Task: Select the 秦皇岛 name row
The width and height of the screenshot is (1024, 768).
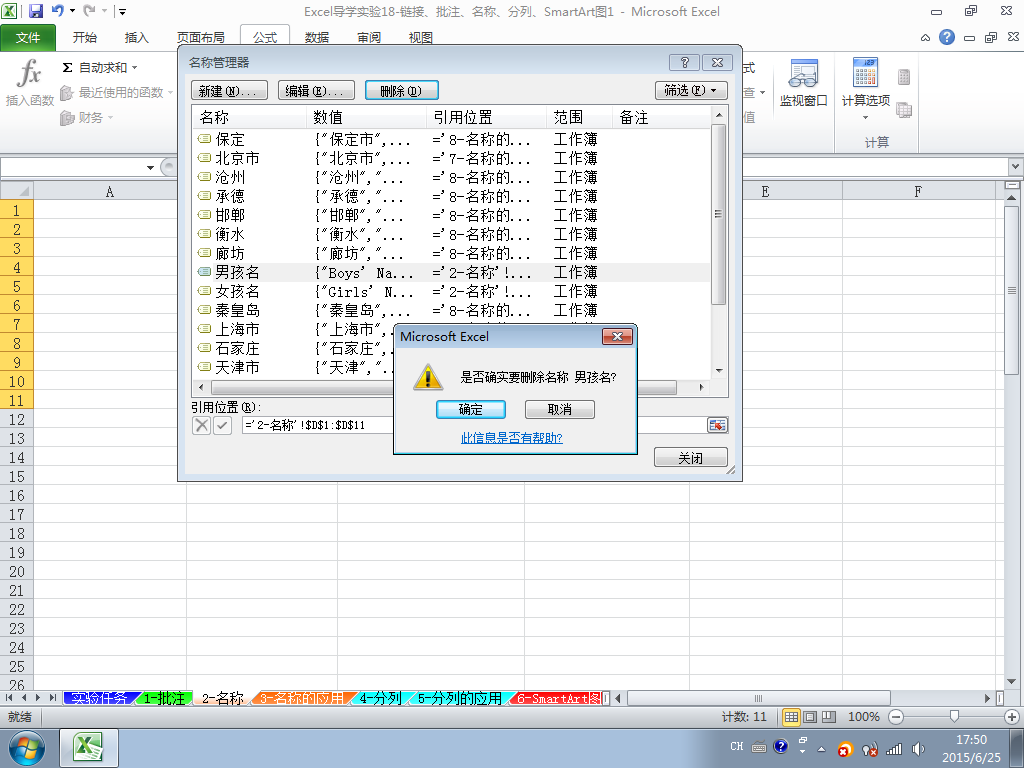Action: [451, 310]
